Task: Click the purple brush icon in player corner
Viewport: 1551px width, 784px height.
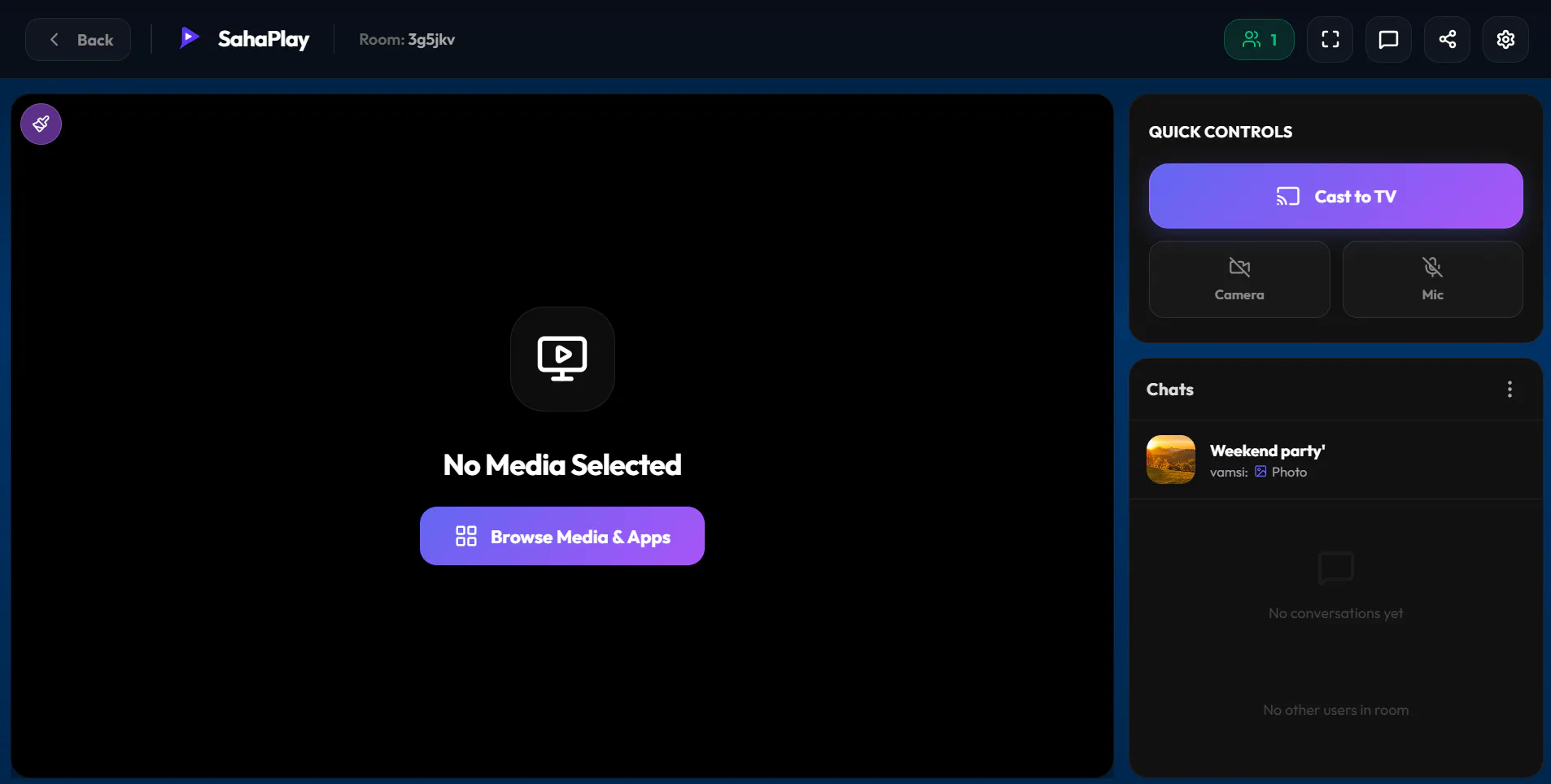Action: tap(42, 124)
